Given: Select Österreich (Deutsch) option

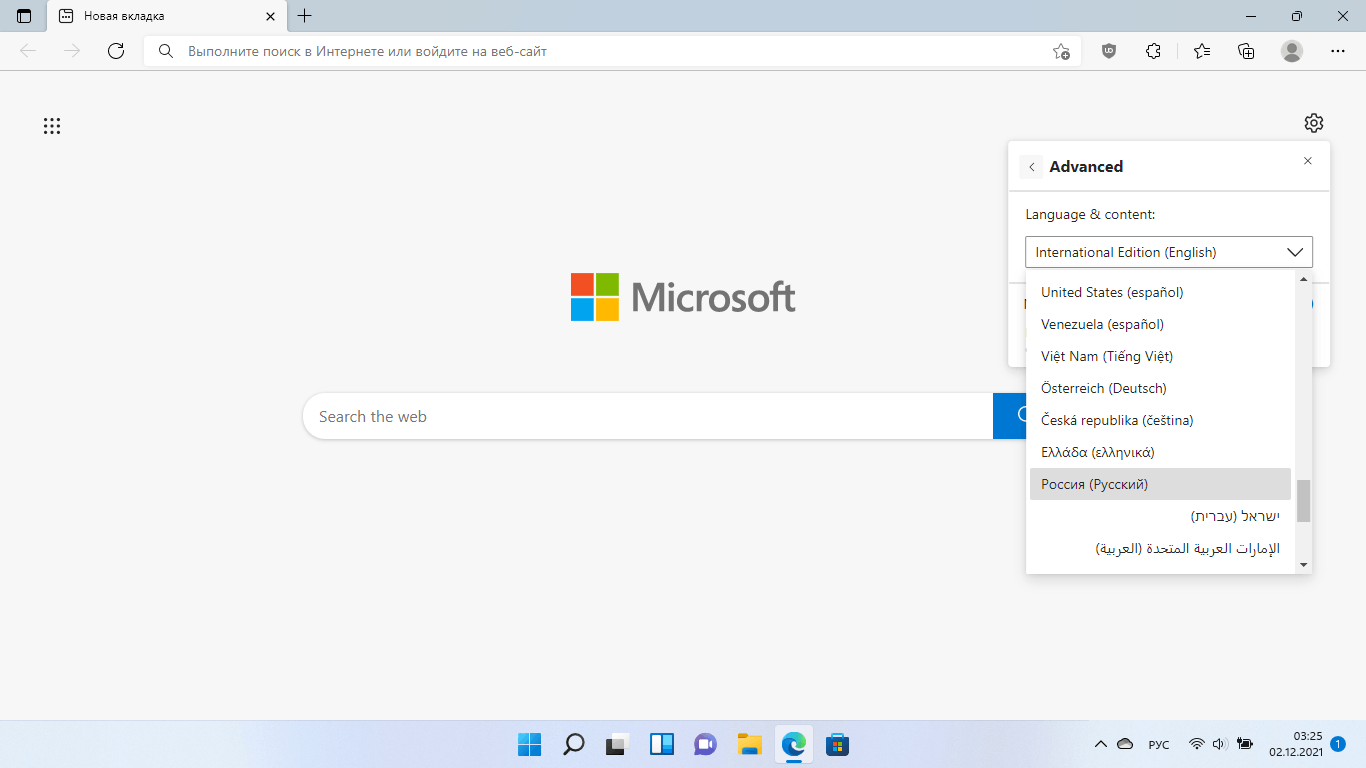Looking at the screenshot, I should (1160, 388).
